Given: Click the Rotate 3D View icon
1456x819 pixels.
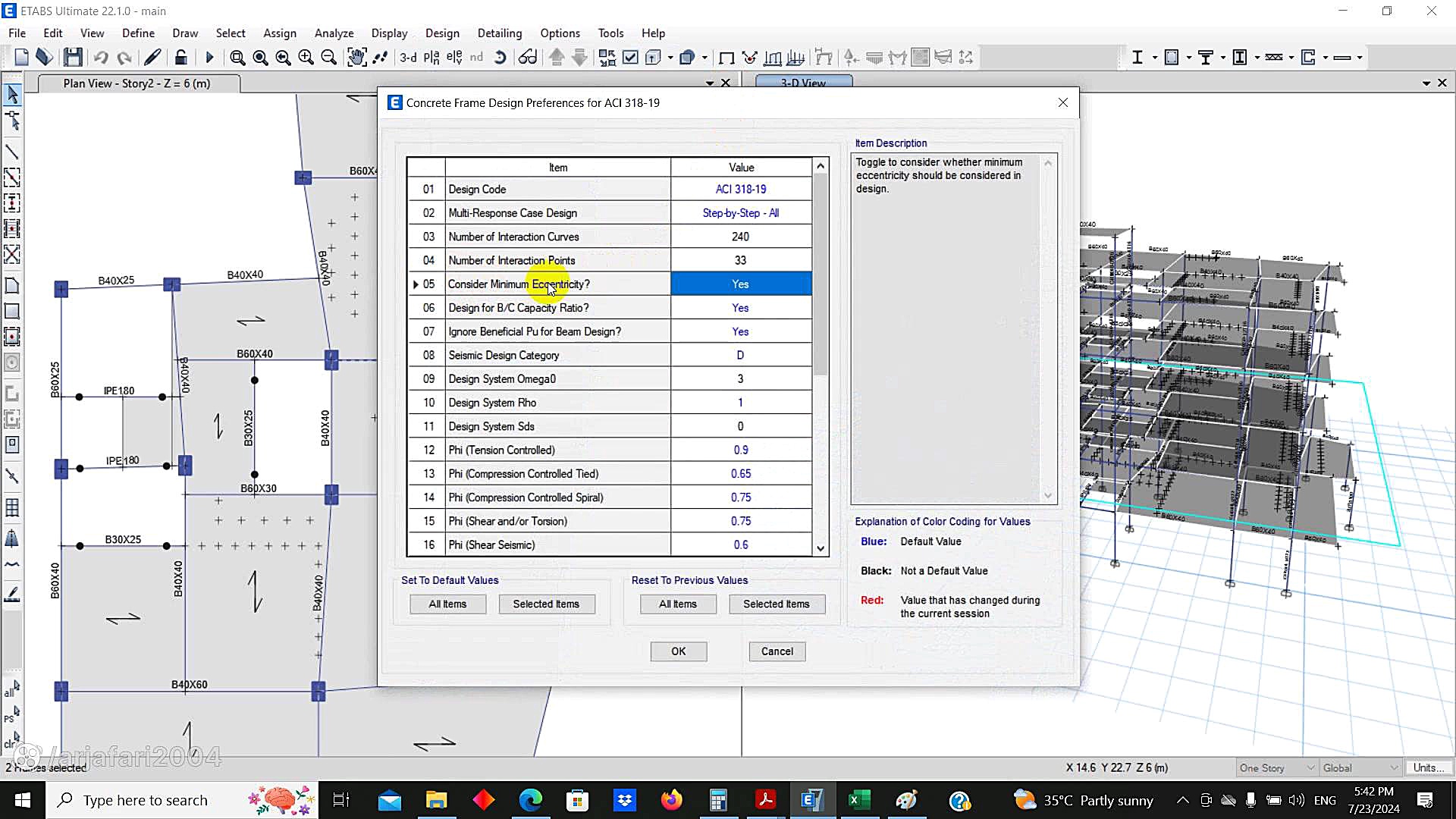Looking at the screenshot, I should [500, 58].
